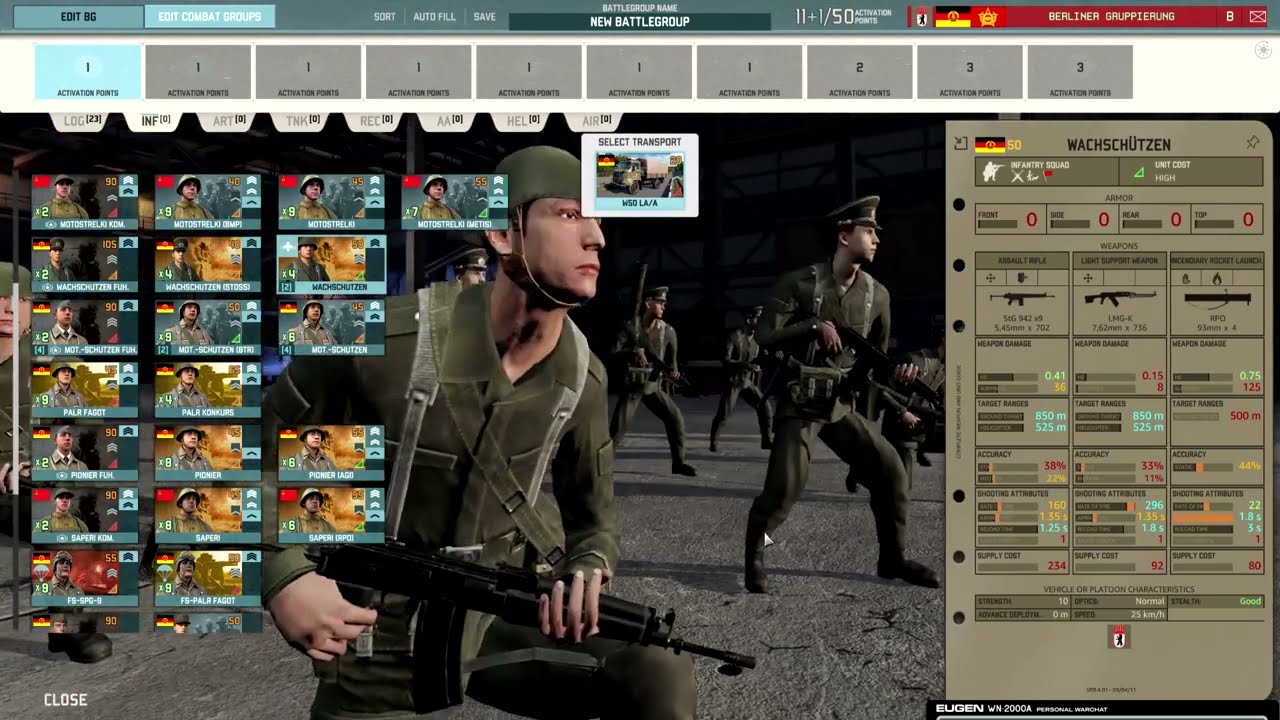This screenshot has width=1280, height=720.
Task: Select the highlighted 1 activation point slot
Action: coord(88,72)
